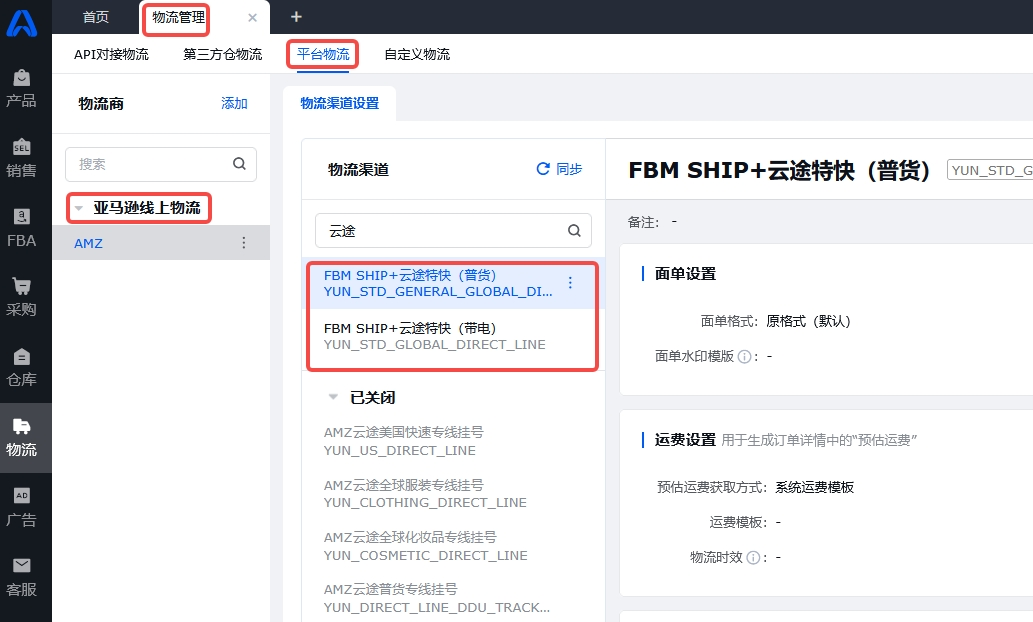Switch to the 首页 tab
Image resolution: width=1033 pixels, height=622 pixels.
tap(95, 17)
